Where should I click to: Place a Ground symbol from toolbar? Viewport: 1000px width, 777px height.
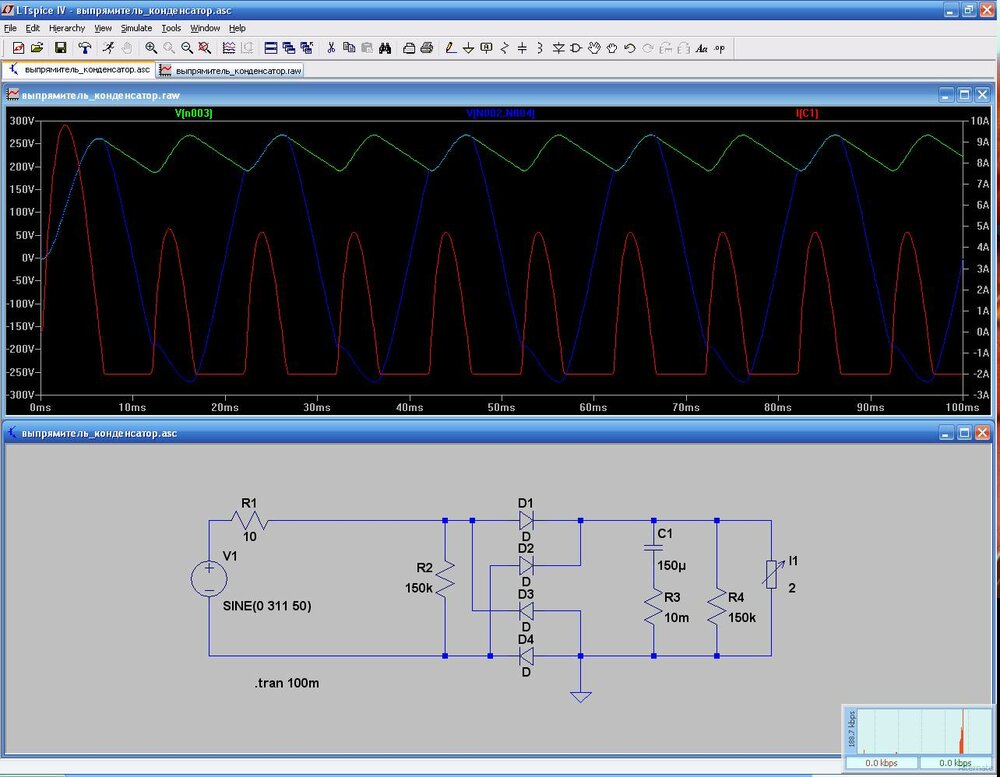pyautogui.click(x=468, y=48)
